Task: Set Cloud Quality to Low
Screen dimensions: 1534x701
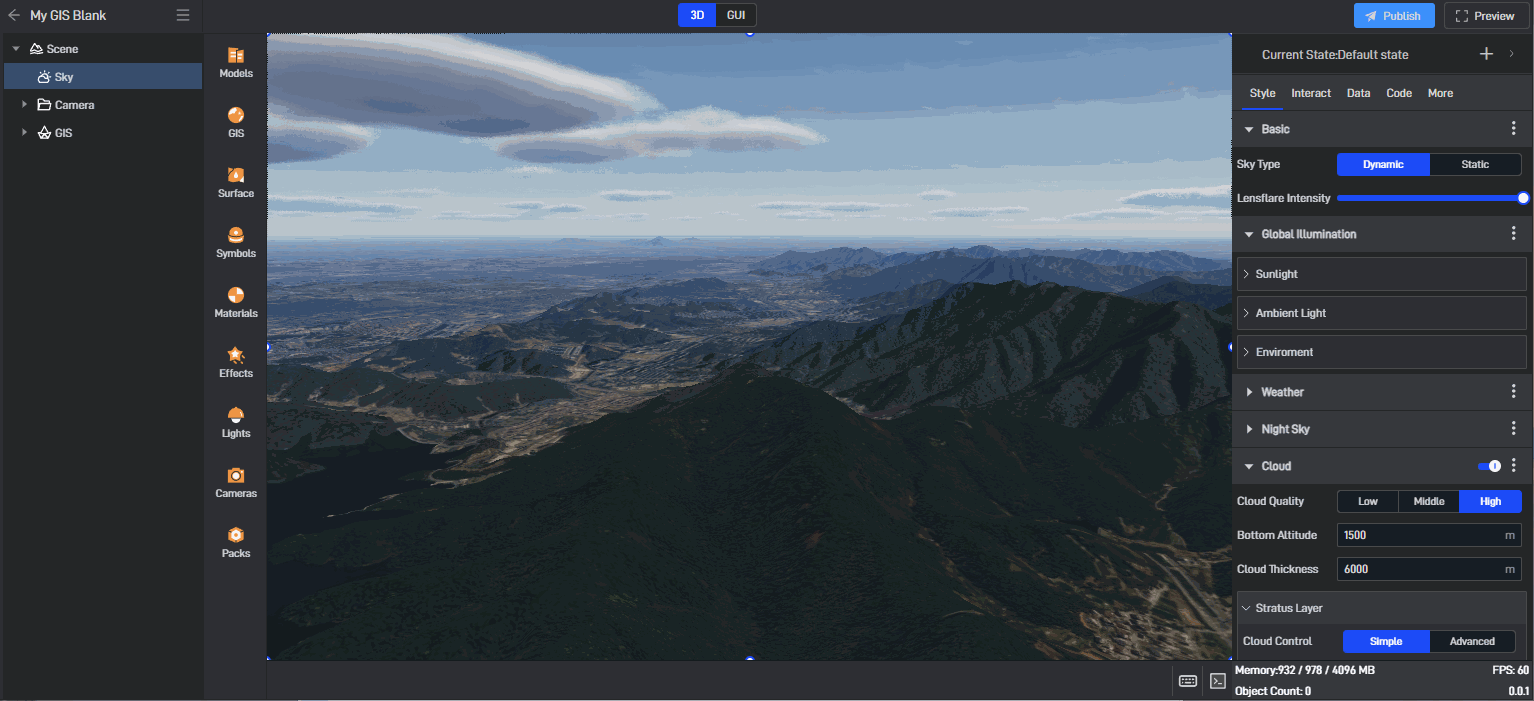Action: coord(1367,502)
